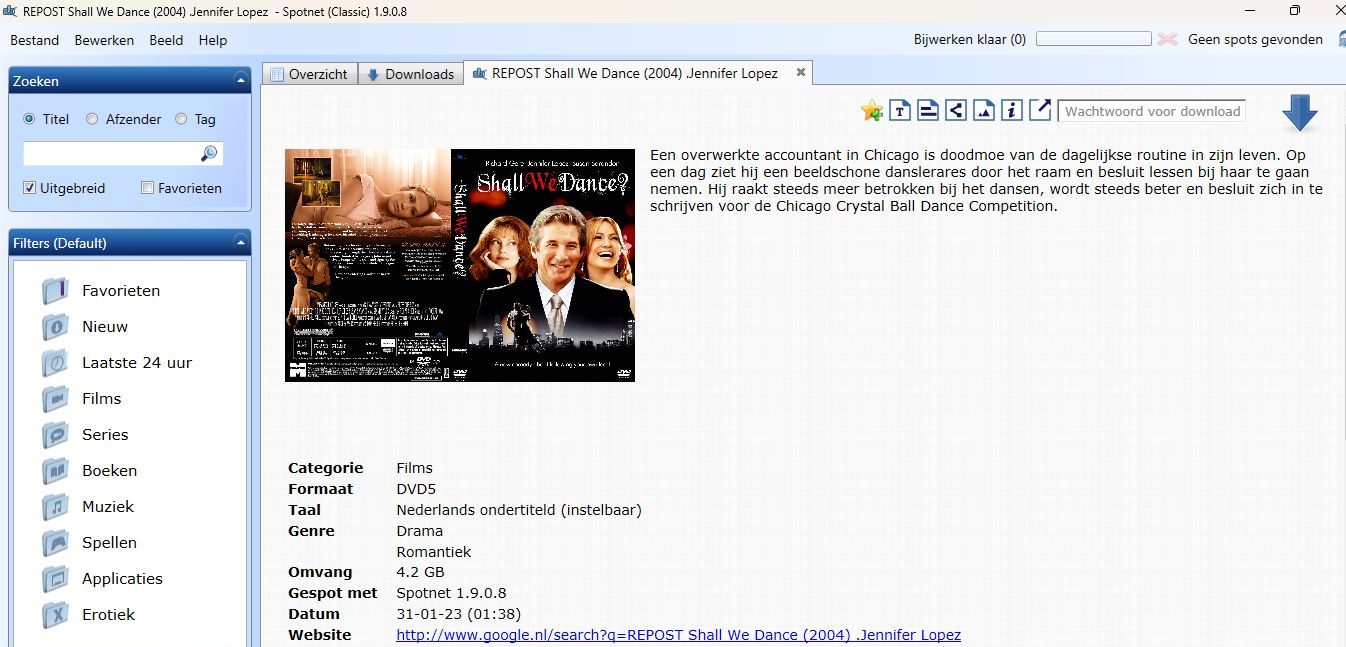
Task: Focus the search text field in Zoeken
Action: coord(110,154)
